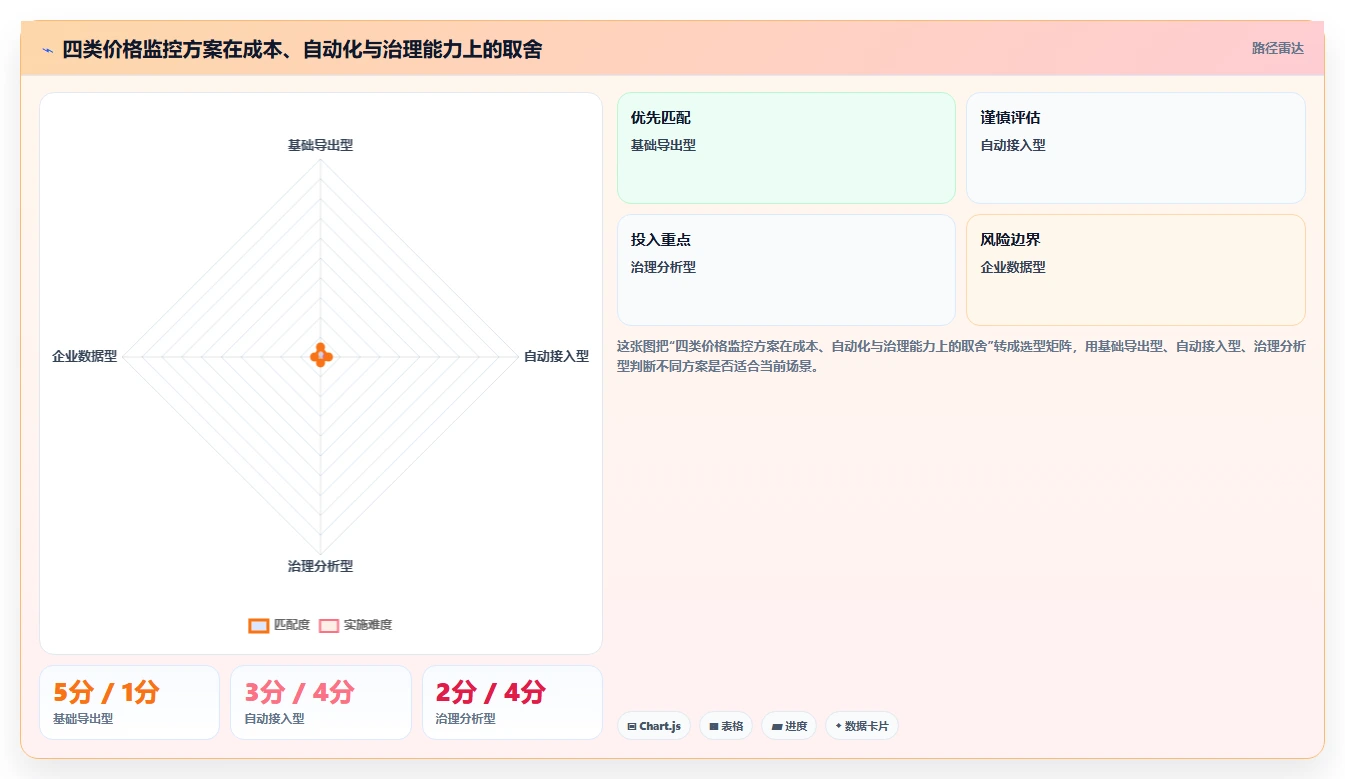Click the icon beside the header title

point(47,49)
